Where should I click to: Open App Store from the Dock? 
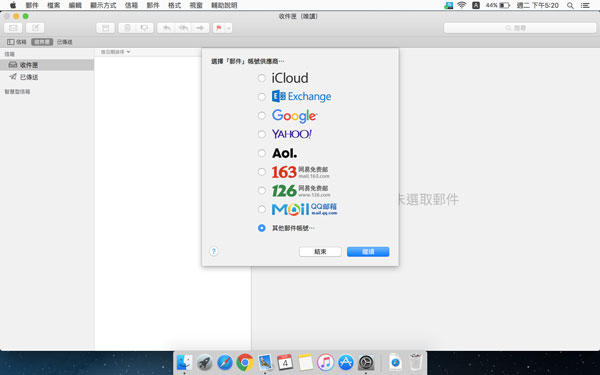pyautogui.click(x=346, y=362)
